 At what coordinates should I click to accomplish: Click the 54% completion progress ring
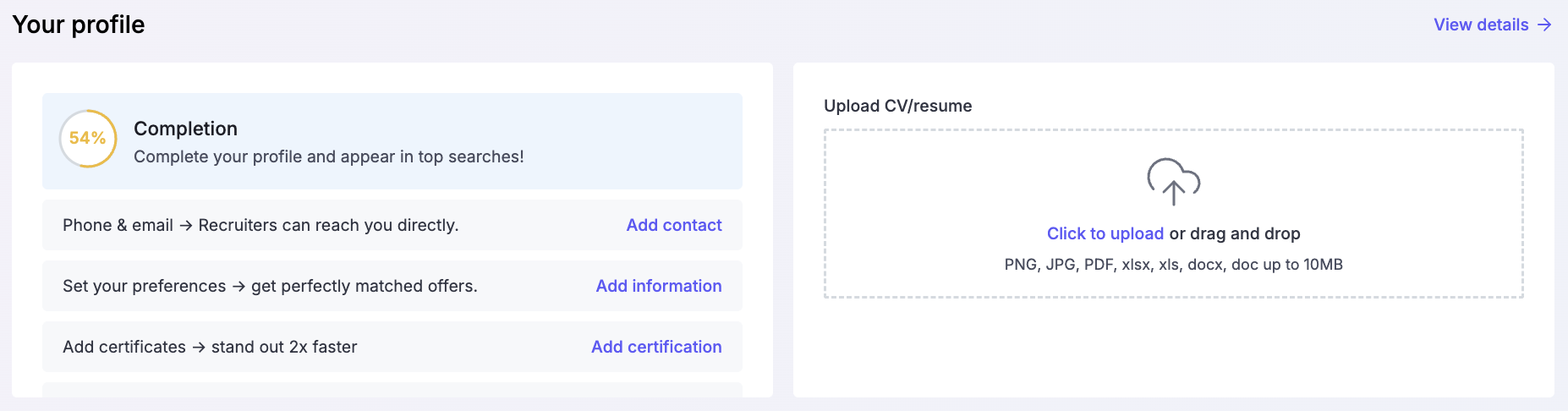tap(88, 139)
